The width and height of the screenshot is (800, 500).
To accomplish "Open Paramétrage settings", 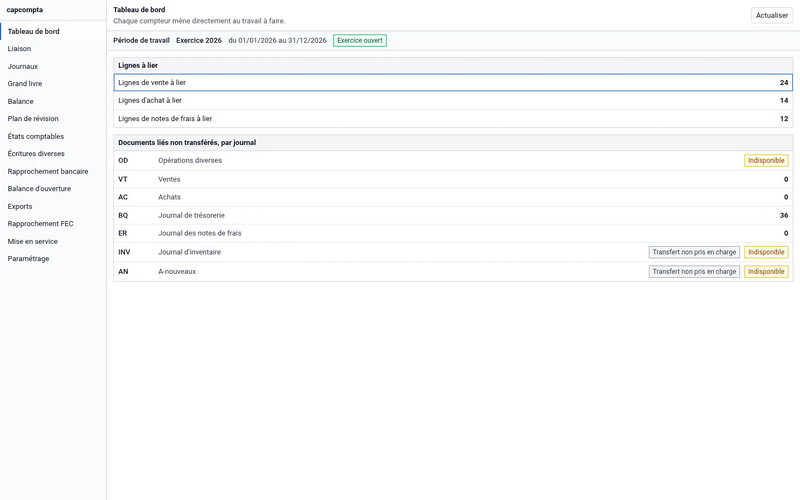I will click(53, 259).
